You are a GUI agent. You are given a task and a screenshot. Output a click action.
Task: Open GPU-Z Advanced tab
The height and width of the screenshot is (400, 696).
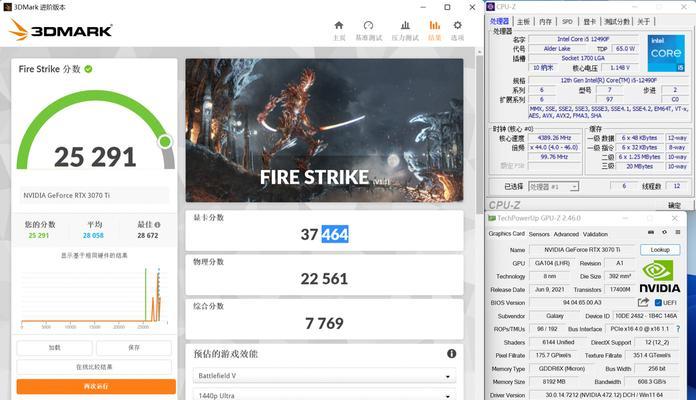pos(566,234)
